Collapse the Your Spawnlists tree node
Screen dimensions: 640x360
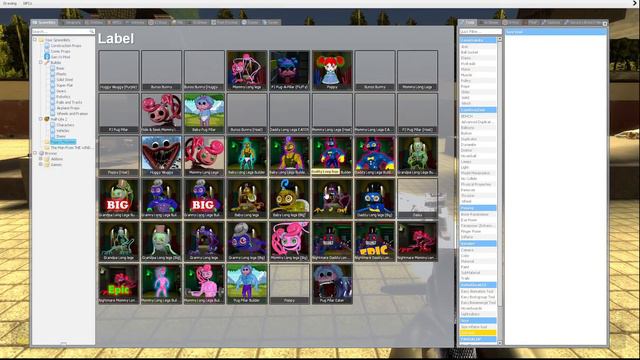tap(35, 40)
